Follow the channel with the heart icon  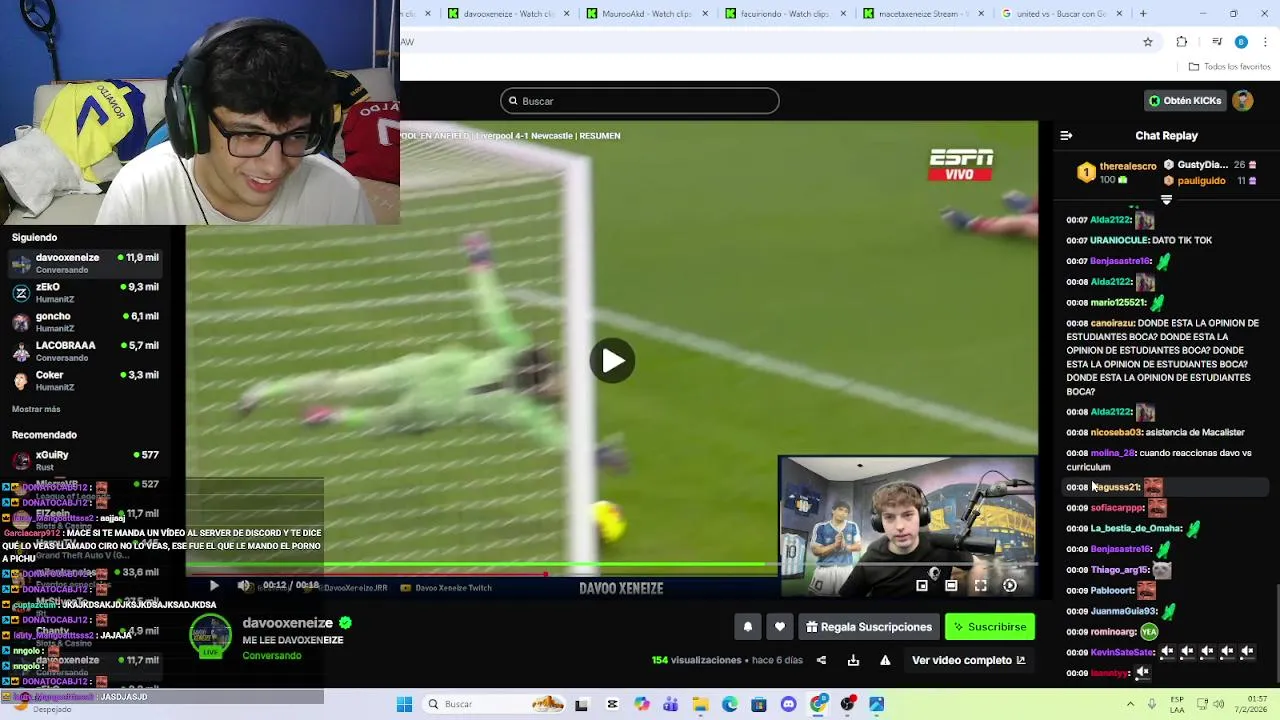779,627
